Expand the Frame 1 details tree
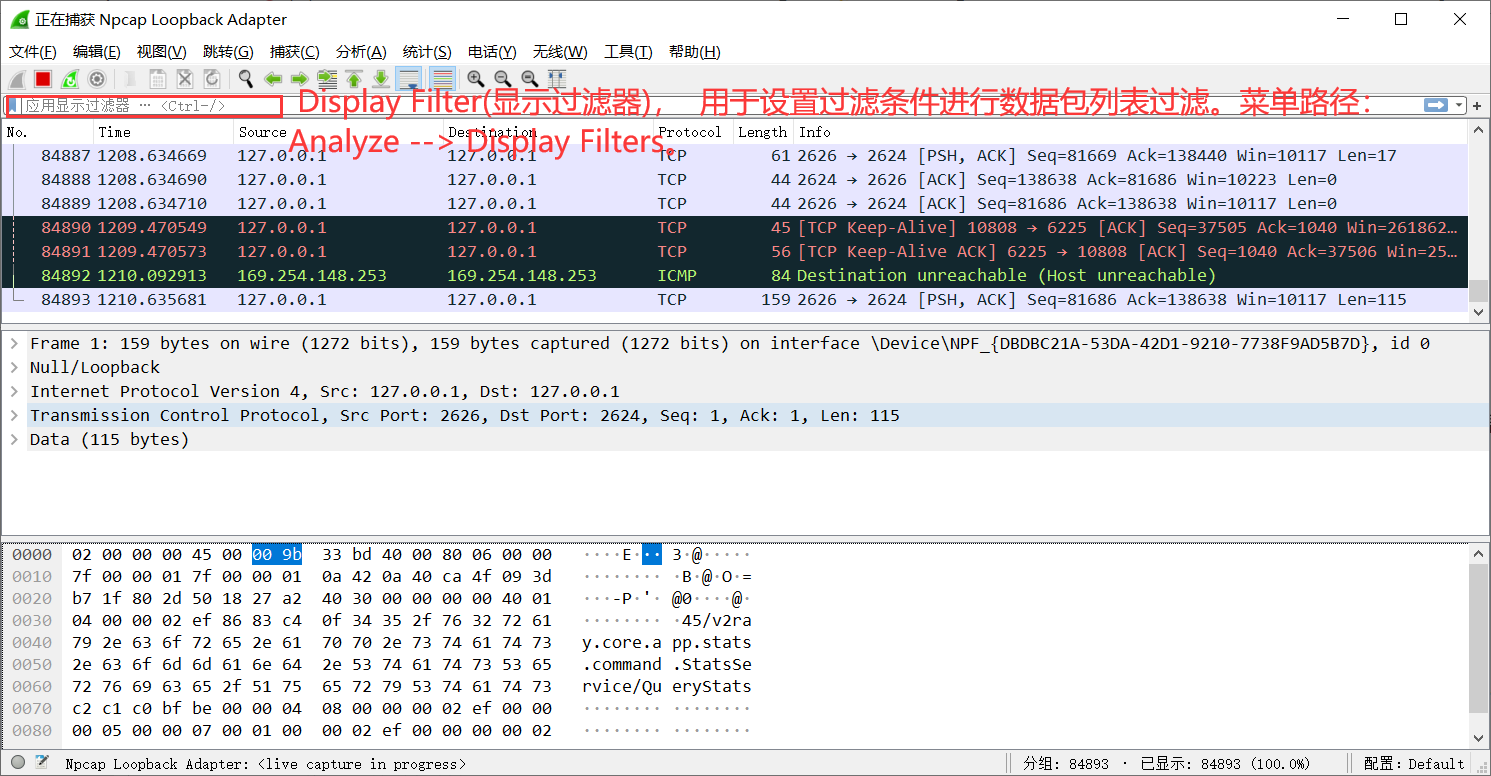The height and width of the screenshot is (776, 1491). pyautogui.click(x=14, y=343)
